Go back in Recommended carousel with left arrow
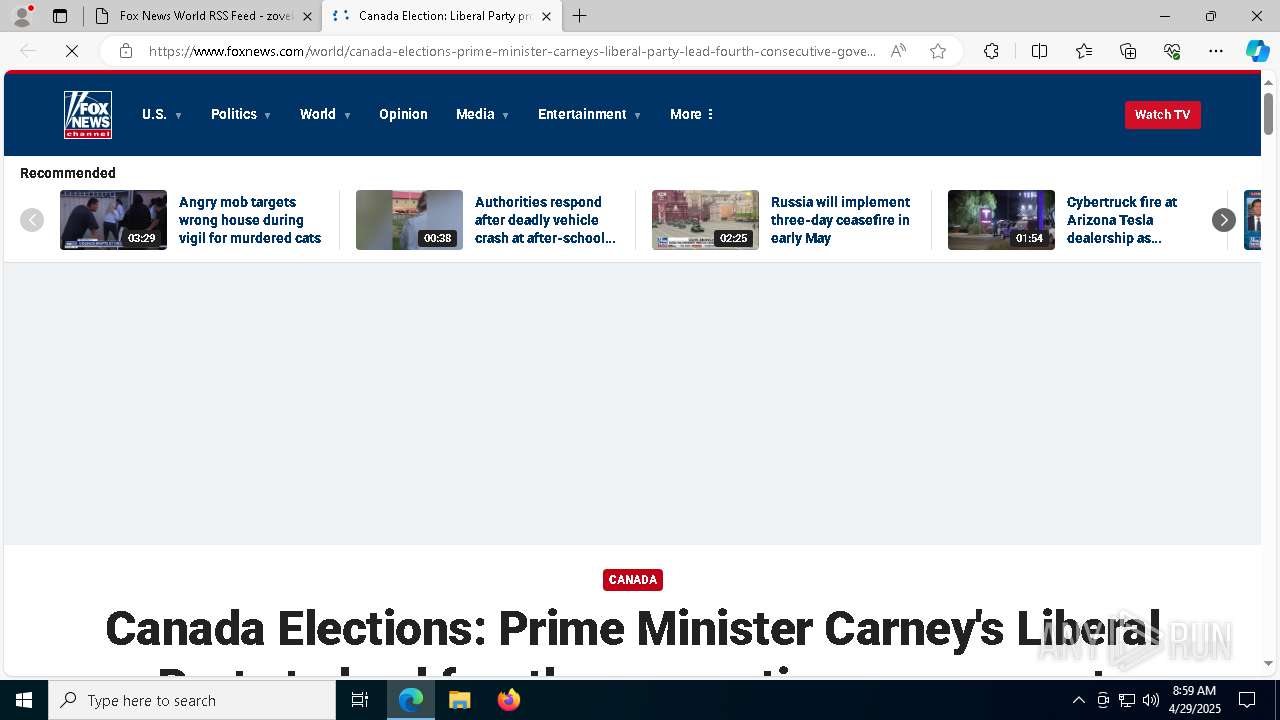This screenshot has width=1280, height=720. tap(32, 220)
